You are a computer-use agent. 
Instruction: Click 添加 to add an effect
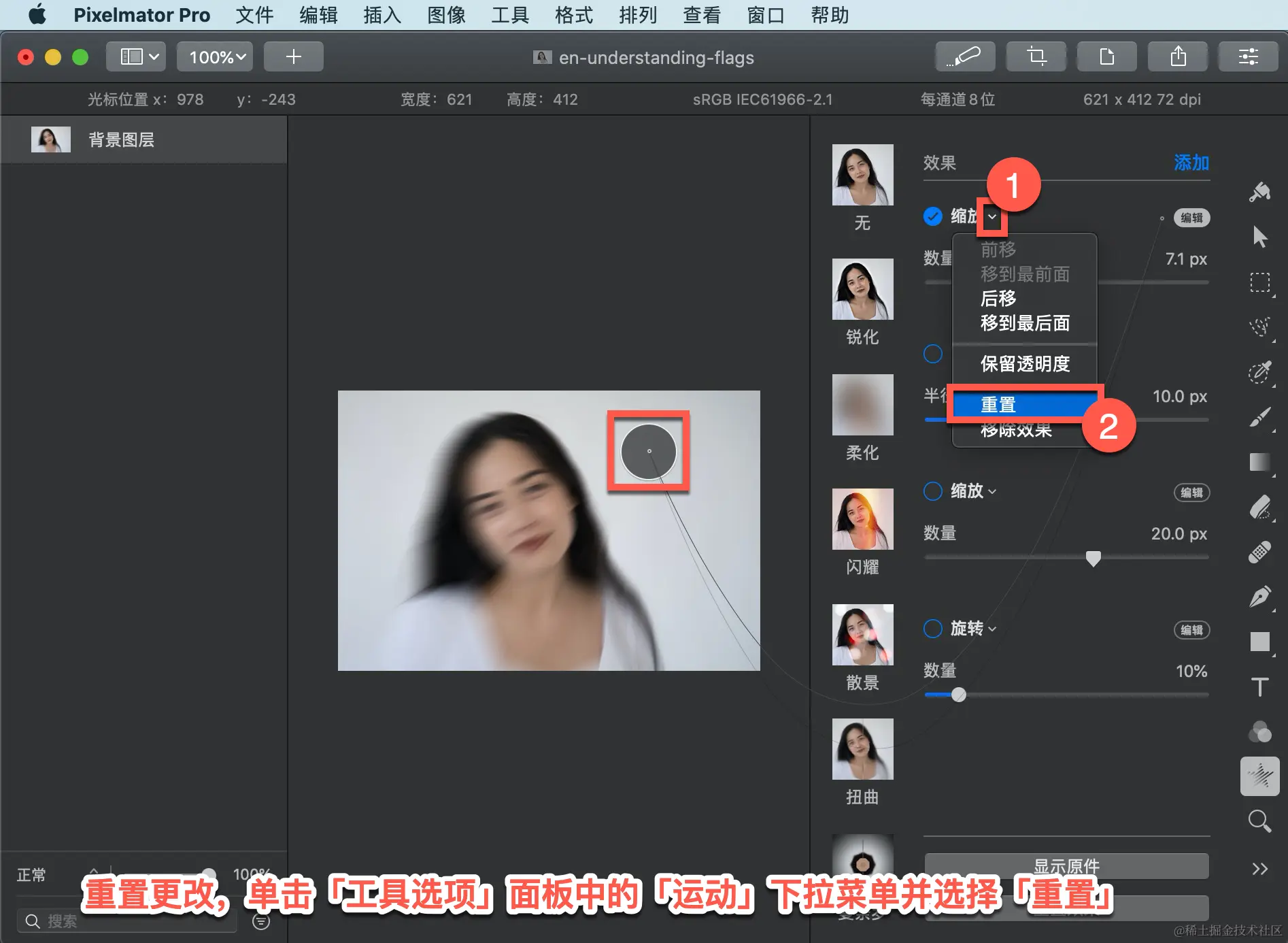click(1191, 163)
